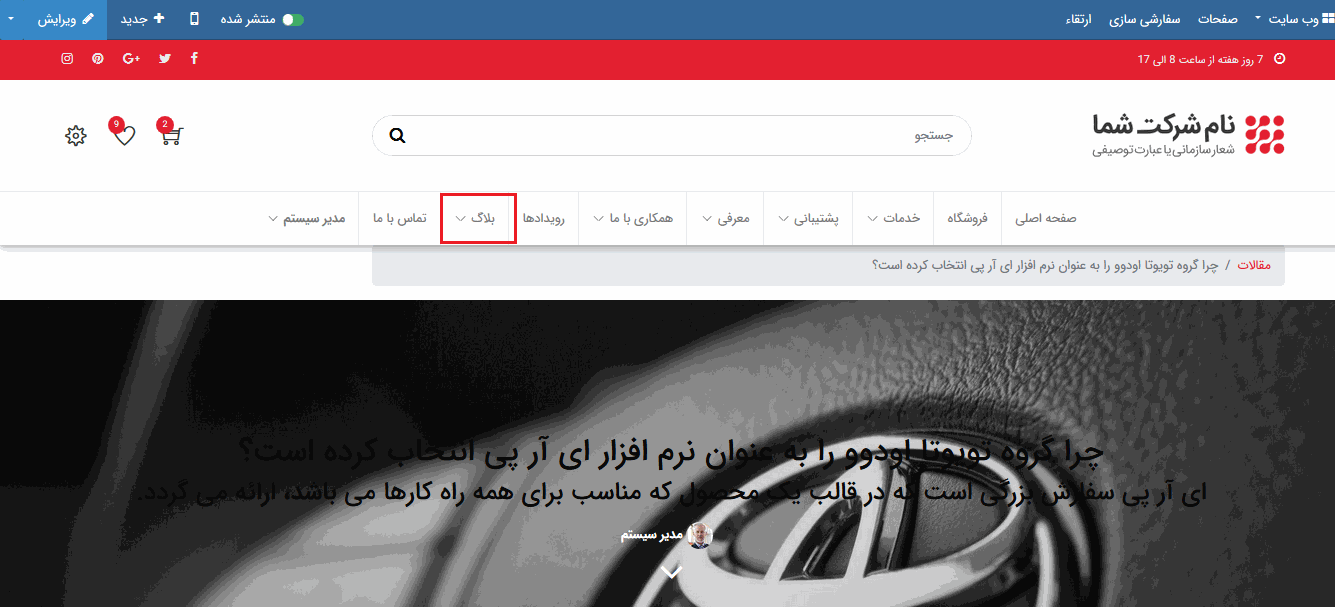Switch to mobile preview icon
The width and height of the screenshot is (1335, 607).
pos(194,19)
